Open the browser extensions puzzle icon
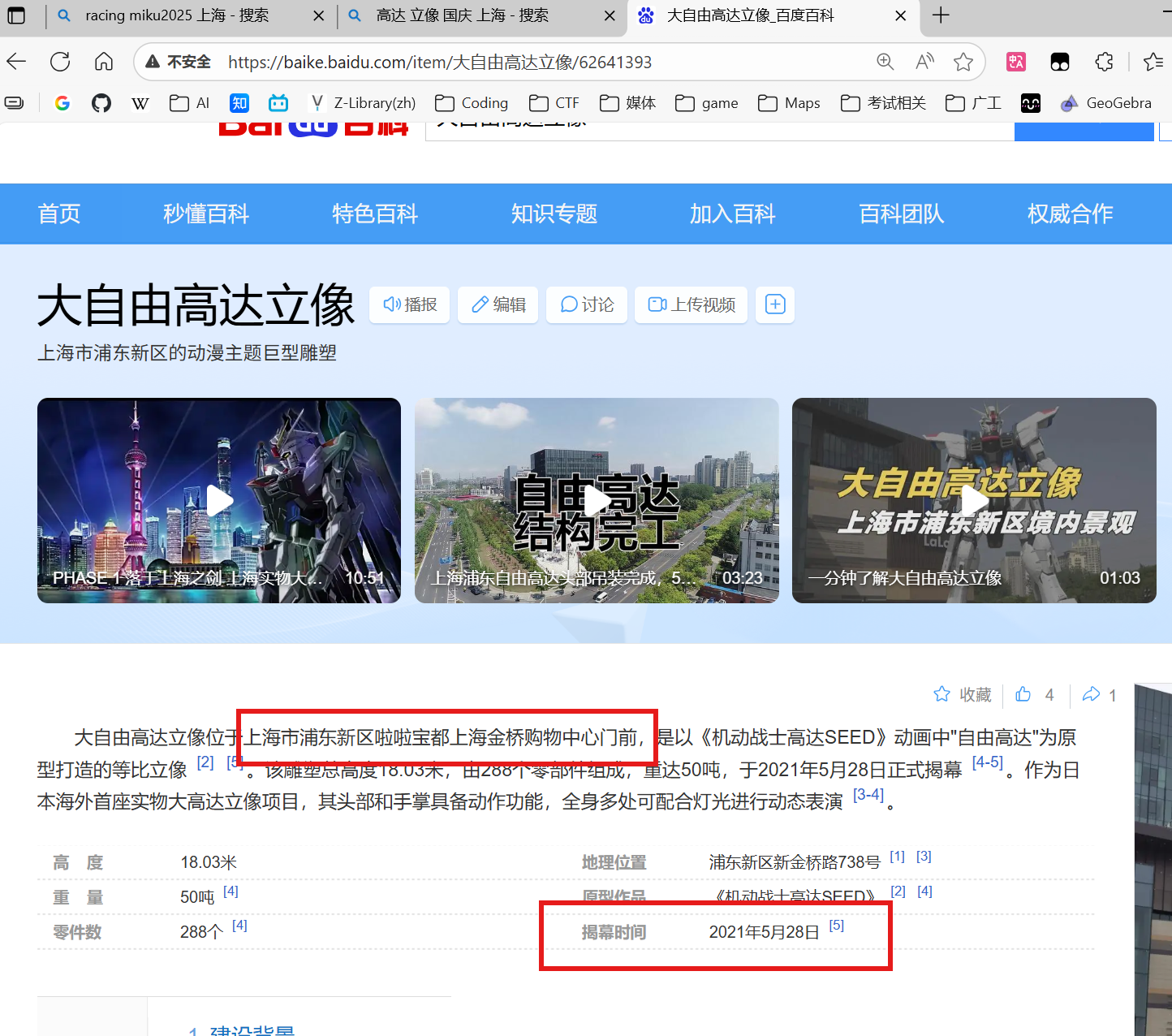Viewport: 1172px width, 1036px height. 1104,62
